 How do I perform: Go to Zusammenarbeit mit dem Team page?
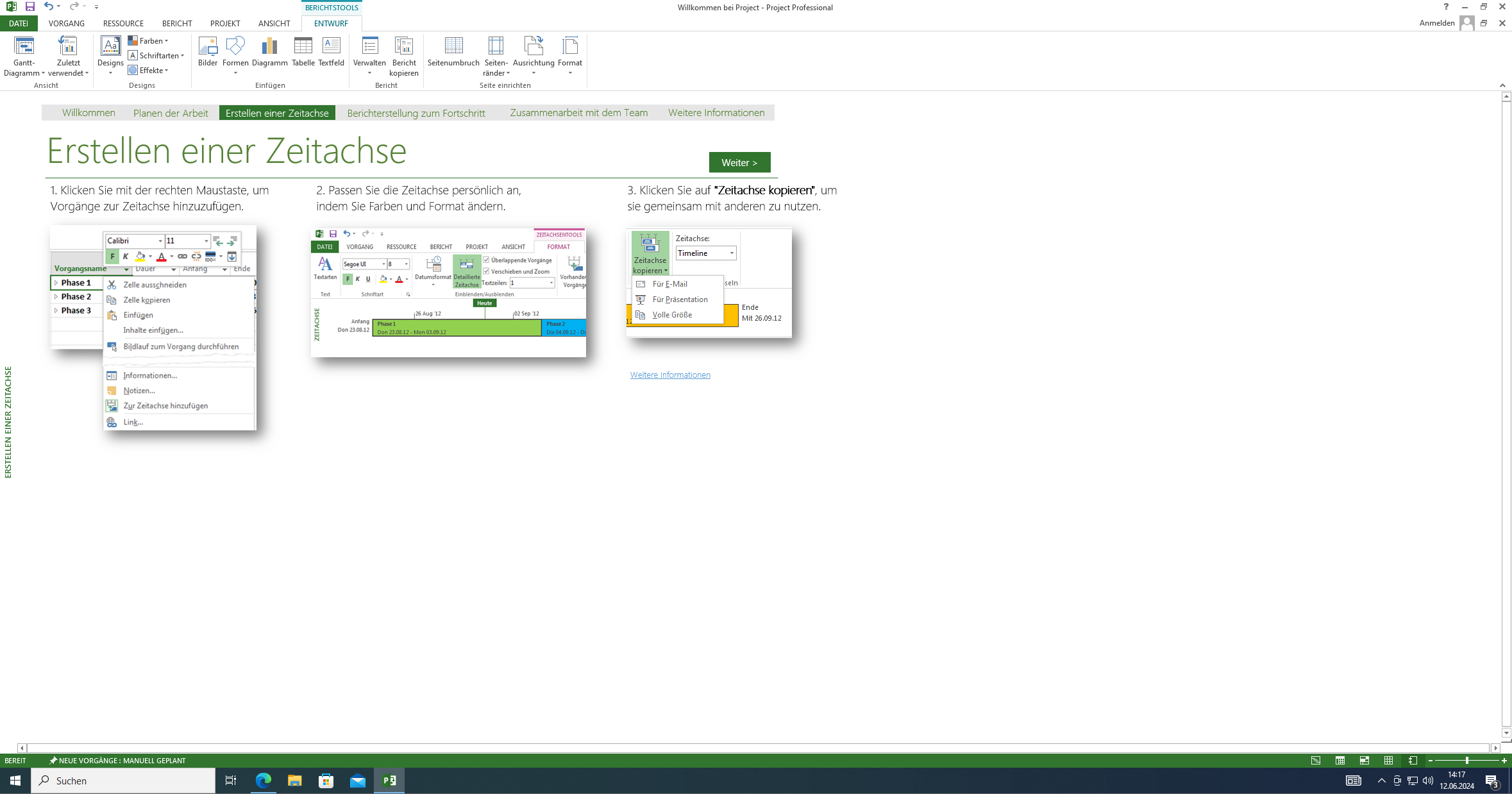pos(578,112)
